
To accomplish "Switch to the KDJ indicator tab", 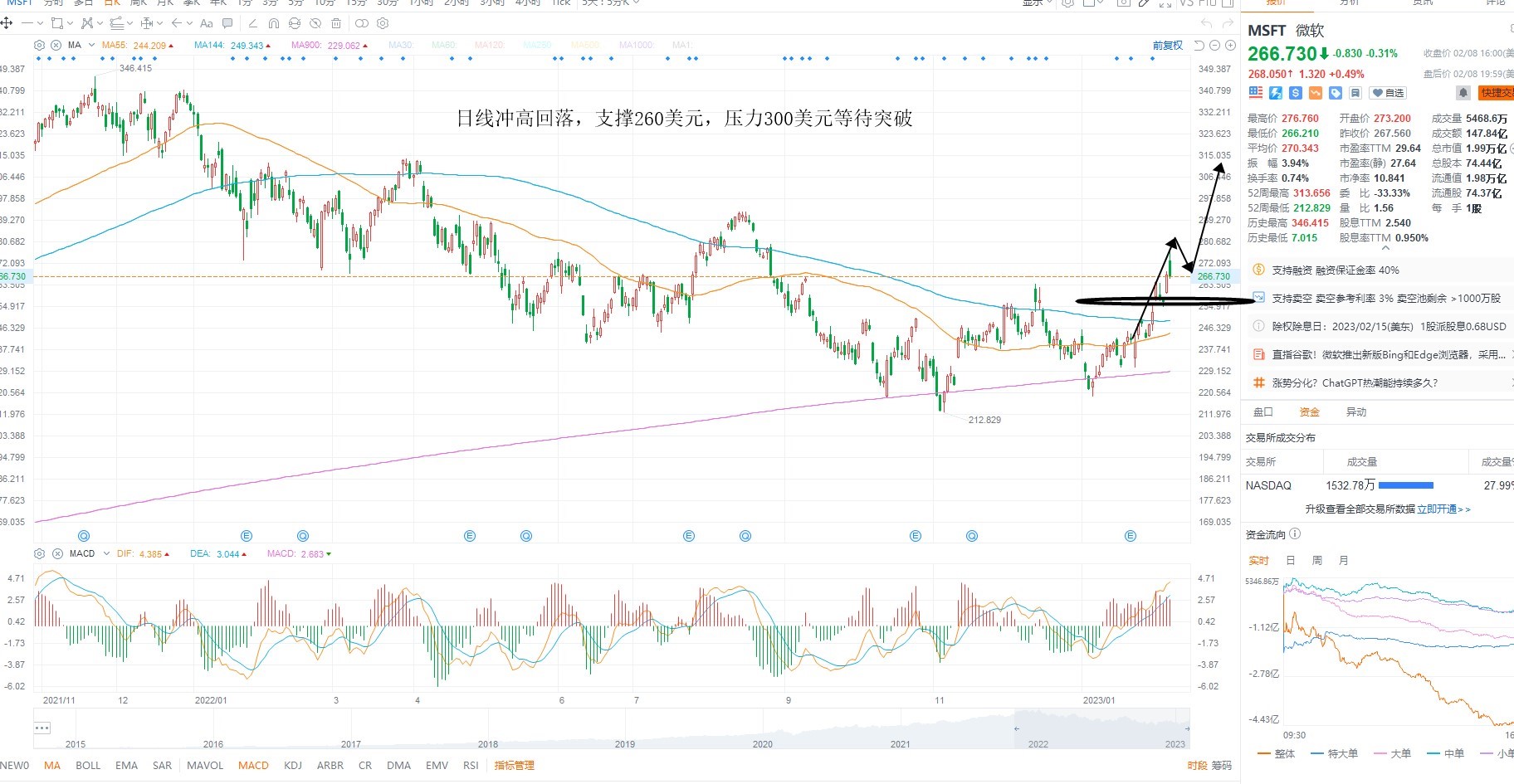I will pos(293,766).
